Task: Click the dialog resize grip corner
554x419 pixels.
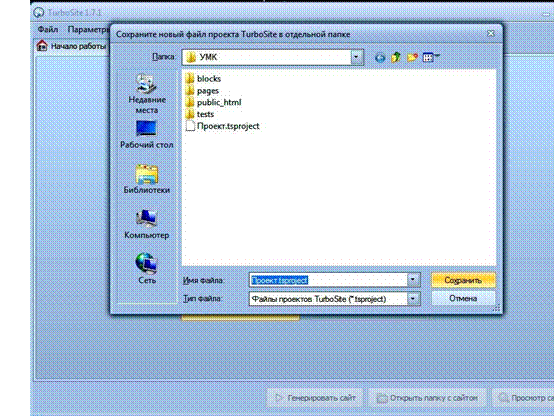Action: 497,308
